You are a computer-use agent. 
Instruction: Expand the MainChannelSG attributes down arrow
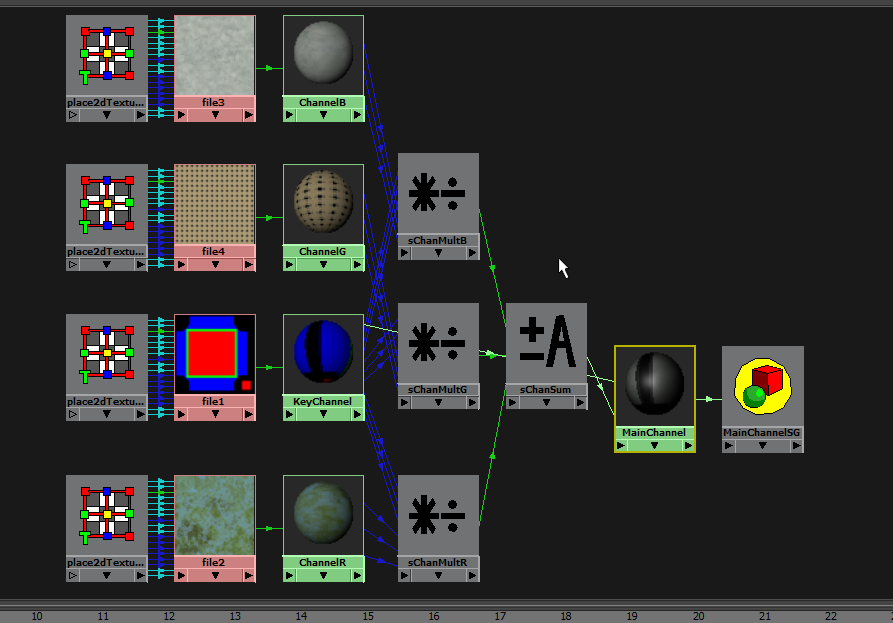click(763, 446)
